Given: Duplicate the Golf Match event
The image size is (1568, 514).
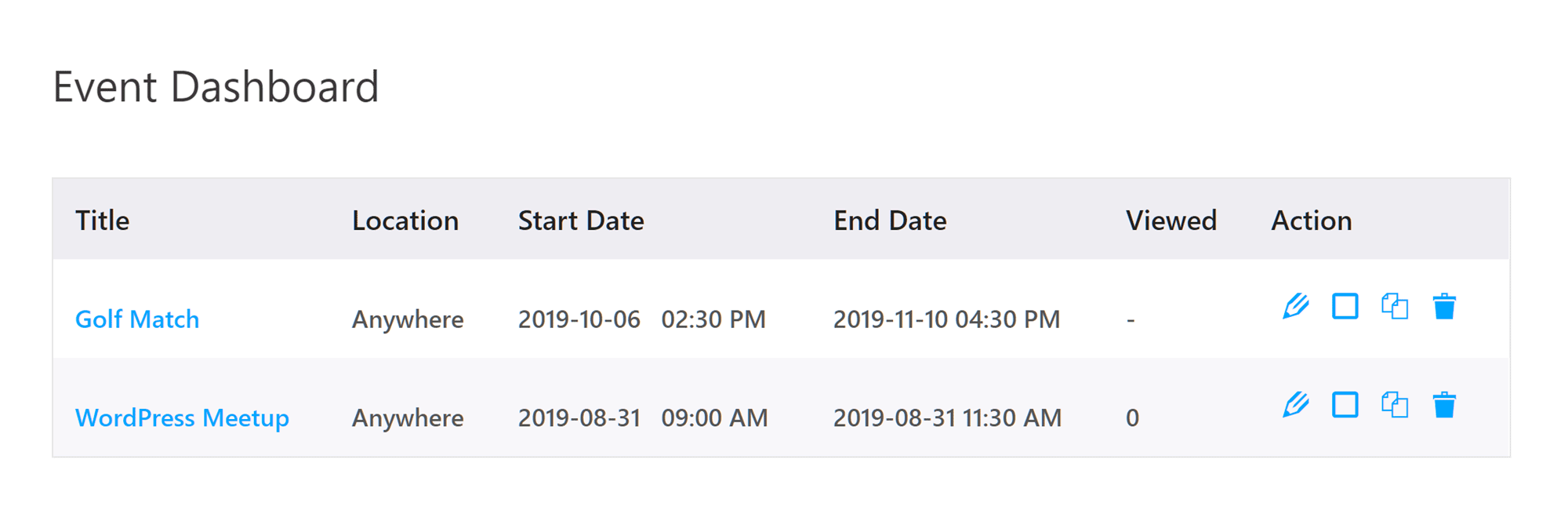Looking at the screenshot, I should (1395, 306).
